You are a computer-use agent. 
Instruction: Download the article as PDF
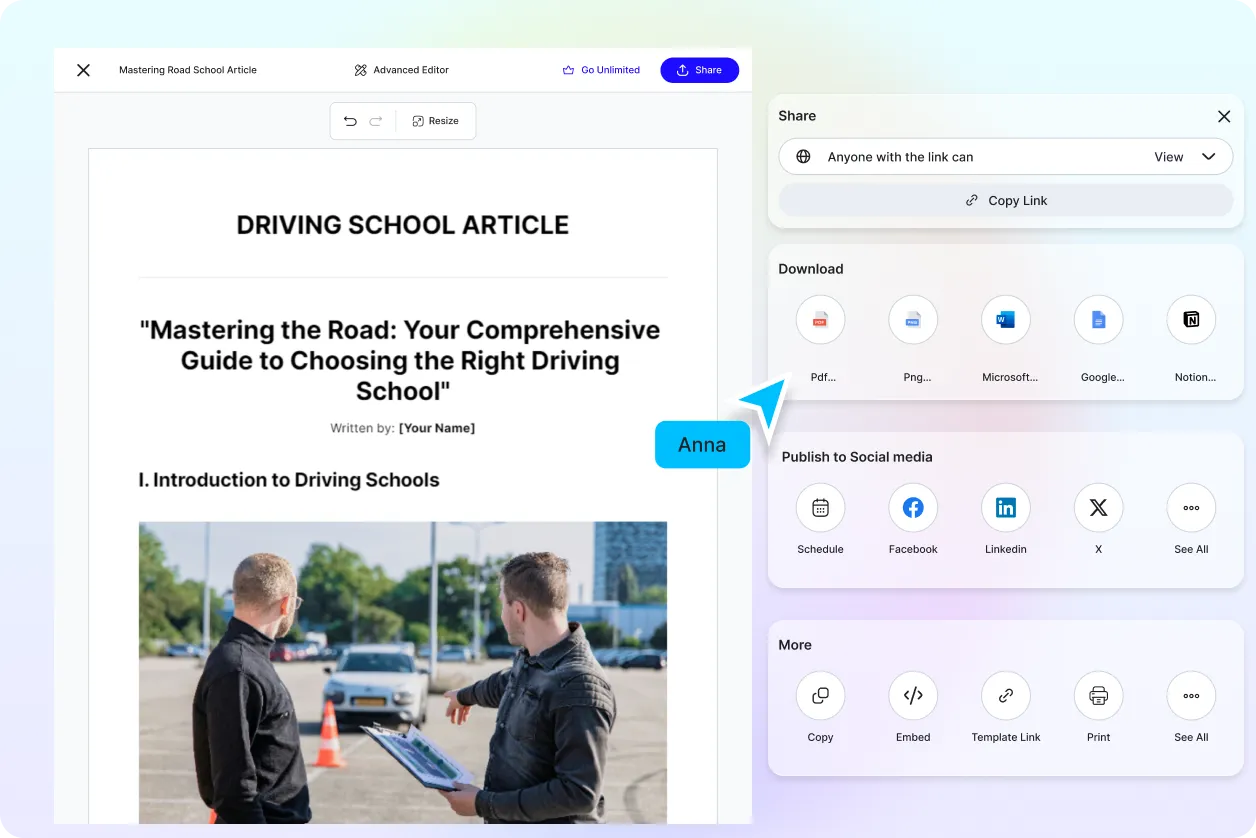(x=820, y=320)
